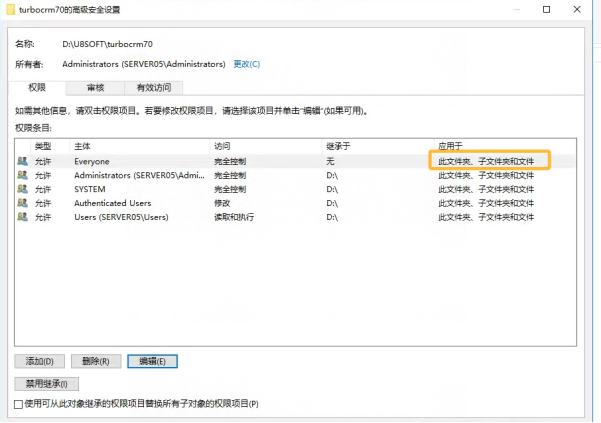Viewport: 601px width, 423px height.
Task: Maximize the advanced security settings window
Action: 547,10
